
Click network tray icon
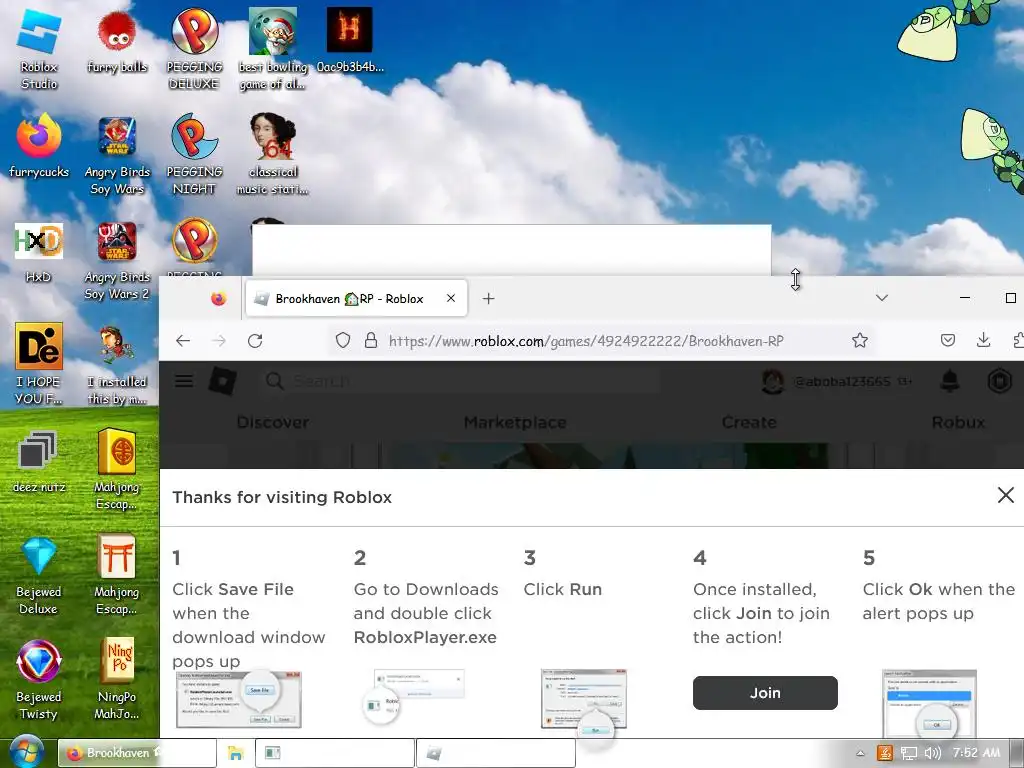pos(909,753)
